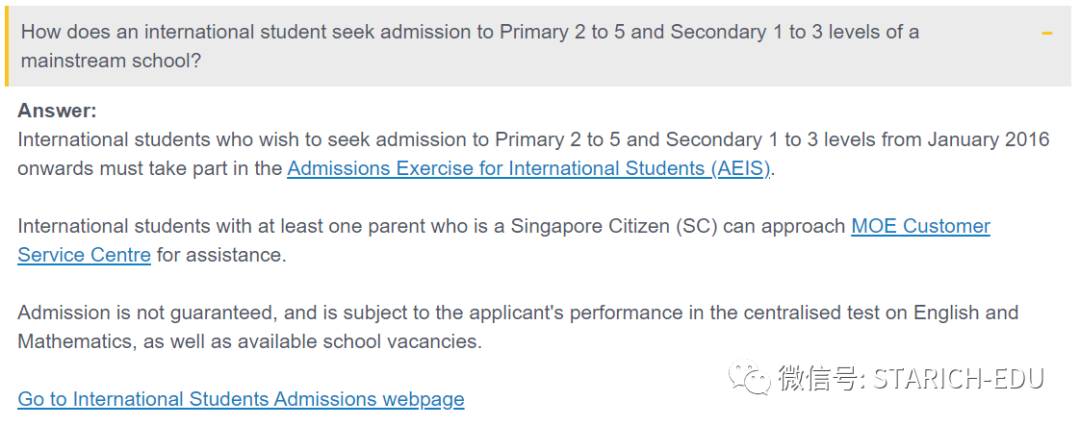Click the WeChat logo in the watermark
Image resolution: width=1080 pixels, height=426 pixels.
tap(748, 378)
